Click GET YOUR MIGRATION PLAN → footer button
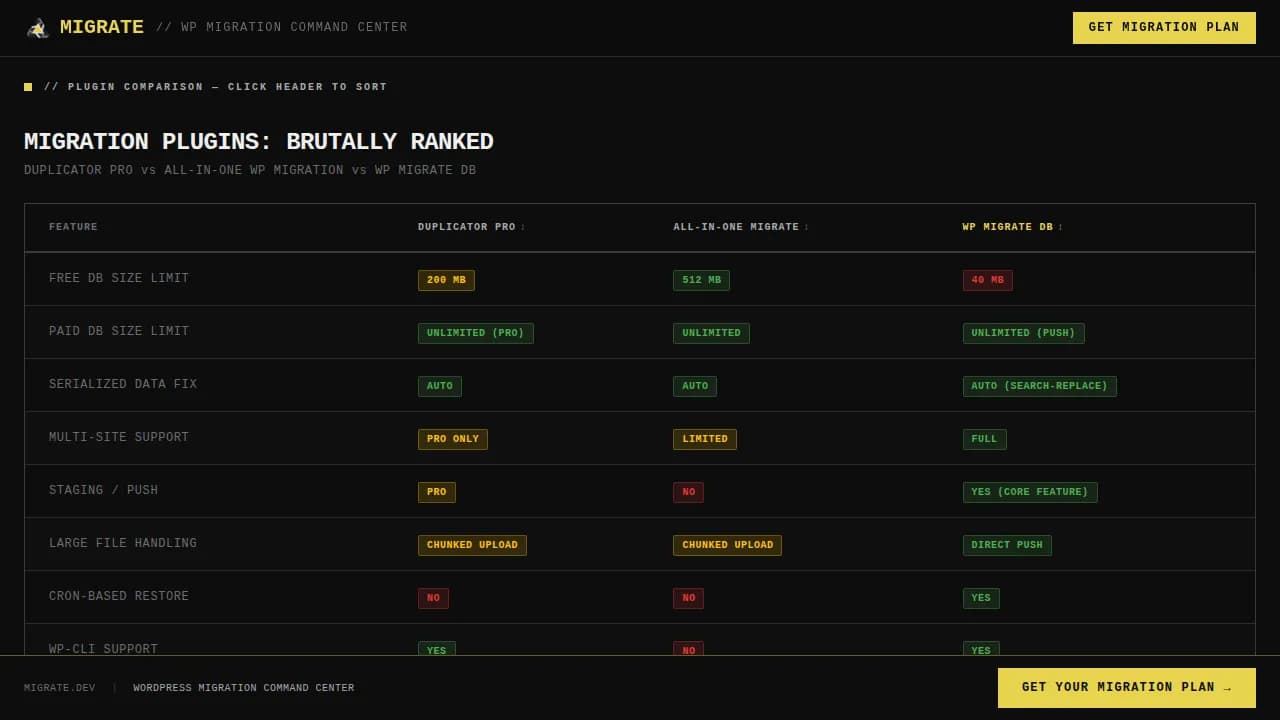 pos(1127,688)
